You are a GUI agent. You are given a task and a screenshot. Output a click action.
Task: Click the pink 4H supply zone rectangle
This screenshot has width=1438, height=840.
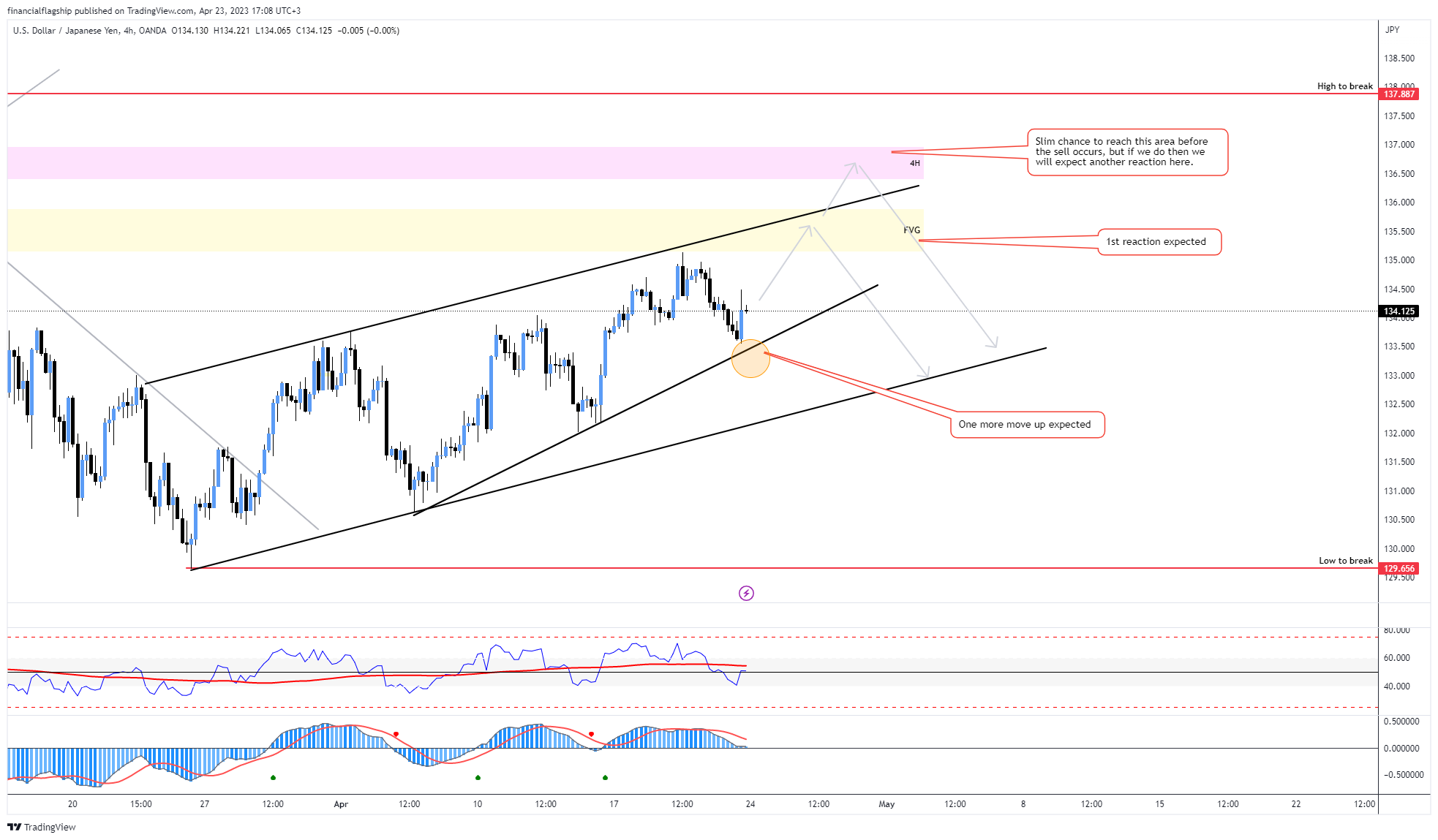465,163
